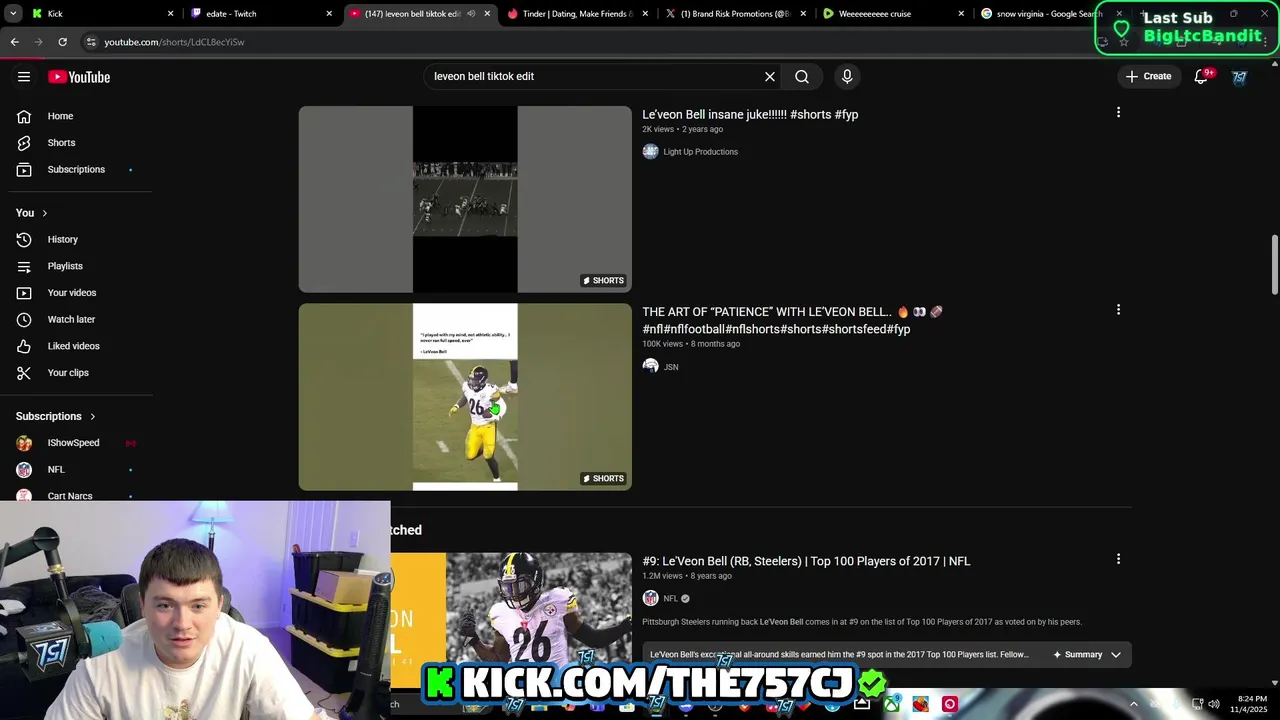Clear the search box with the X
The height and width of the screenshot is (720, 1280).
point(770,76)
